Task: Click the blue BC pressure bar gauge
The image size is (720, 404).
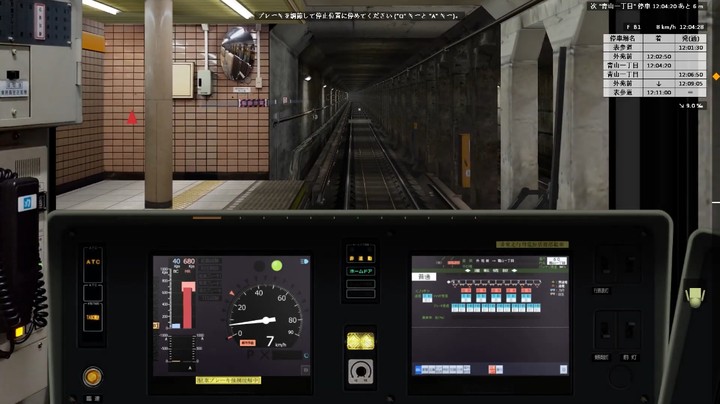Action: coord(175,326)
